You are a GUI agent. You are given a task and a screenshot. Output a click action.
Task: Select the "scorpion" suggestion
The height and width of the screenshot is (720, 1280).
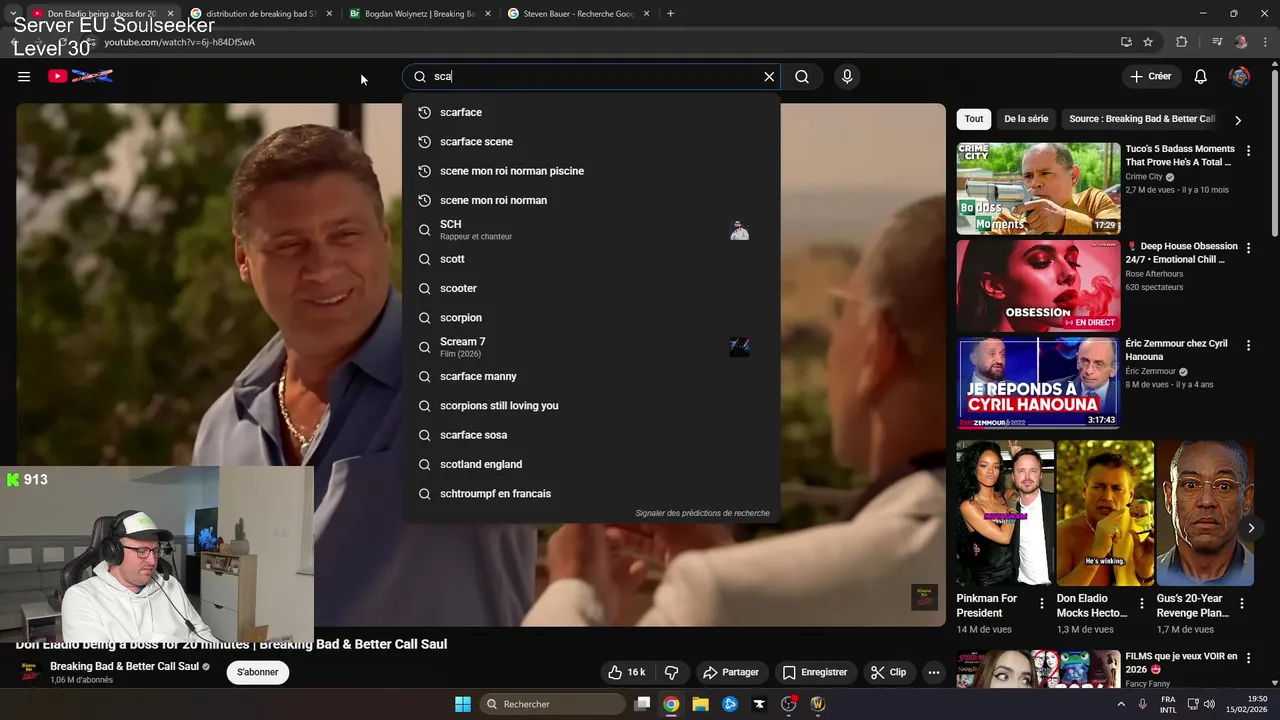pyautogui.click(x=591, y=317)
